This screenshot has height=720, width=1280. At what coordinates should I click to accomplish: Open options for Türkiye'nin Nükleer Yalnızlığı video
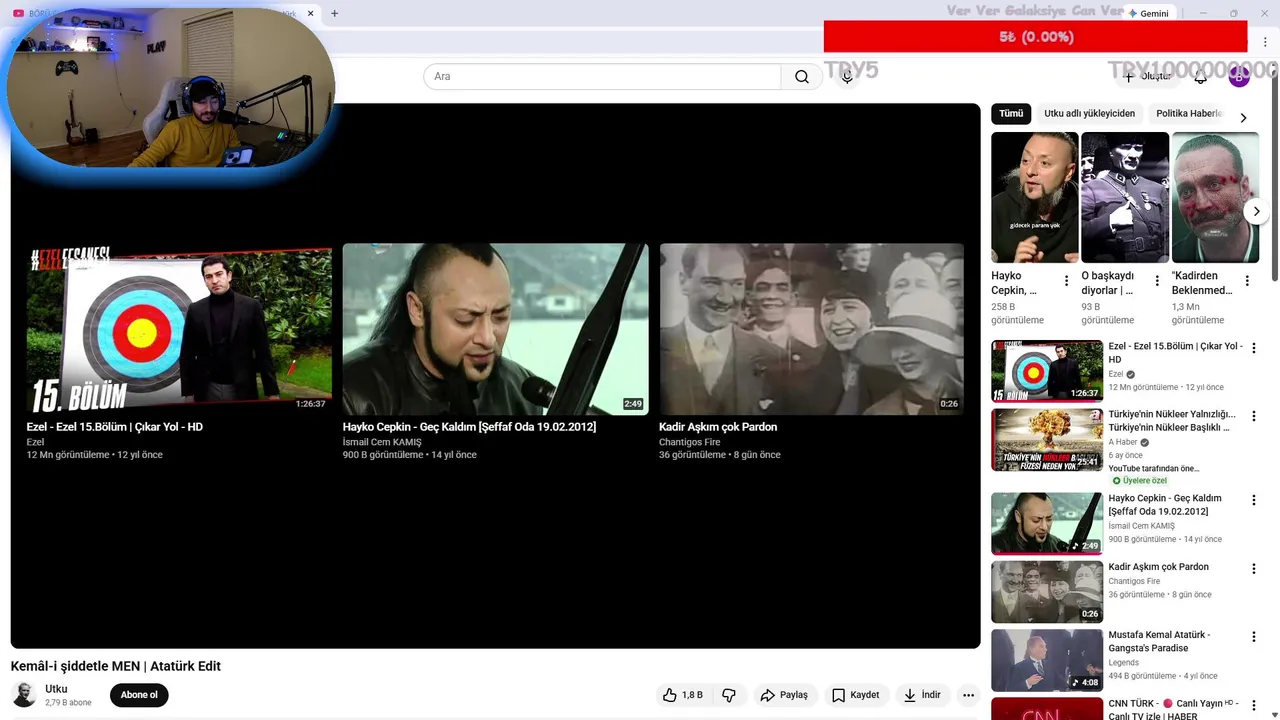pos(1254,416)
